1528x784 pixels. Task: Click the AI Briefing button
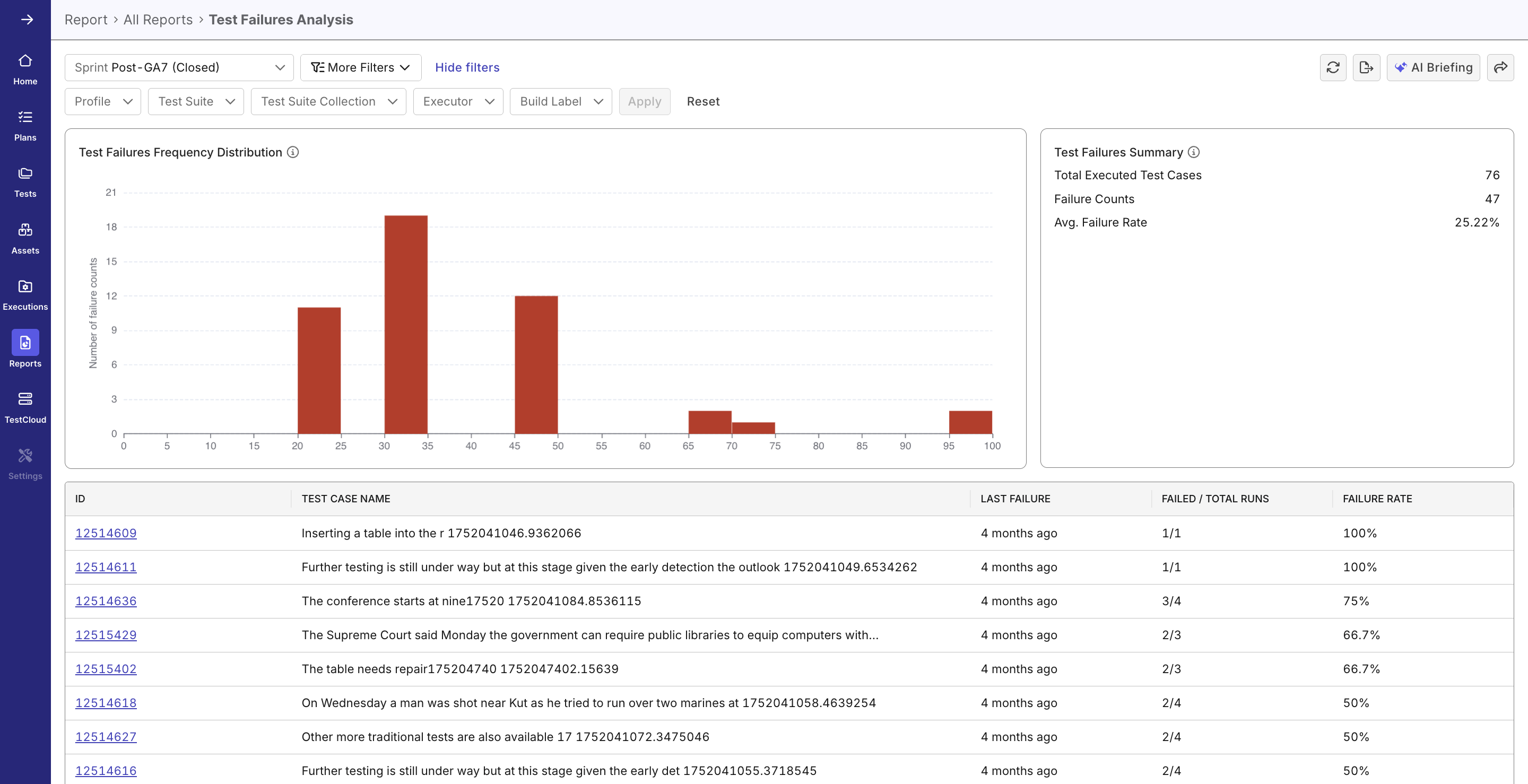[x=1434, y=67]
